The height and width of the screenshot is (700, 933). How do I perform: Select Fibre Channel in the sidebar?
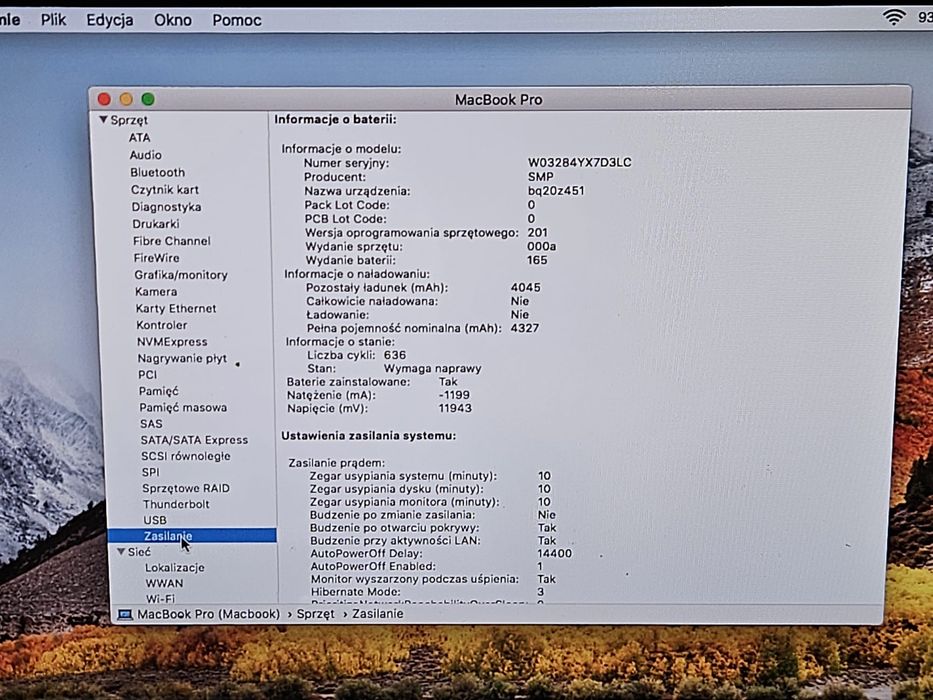tap(172, 240)
